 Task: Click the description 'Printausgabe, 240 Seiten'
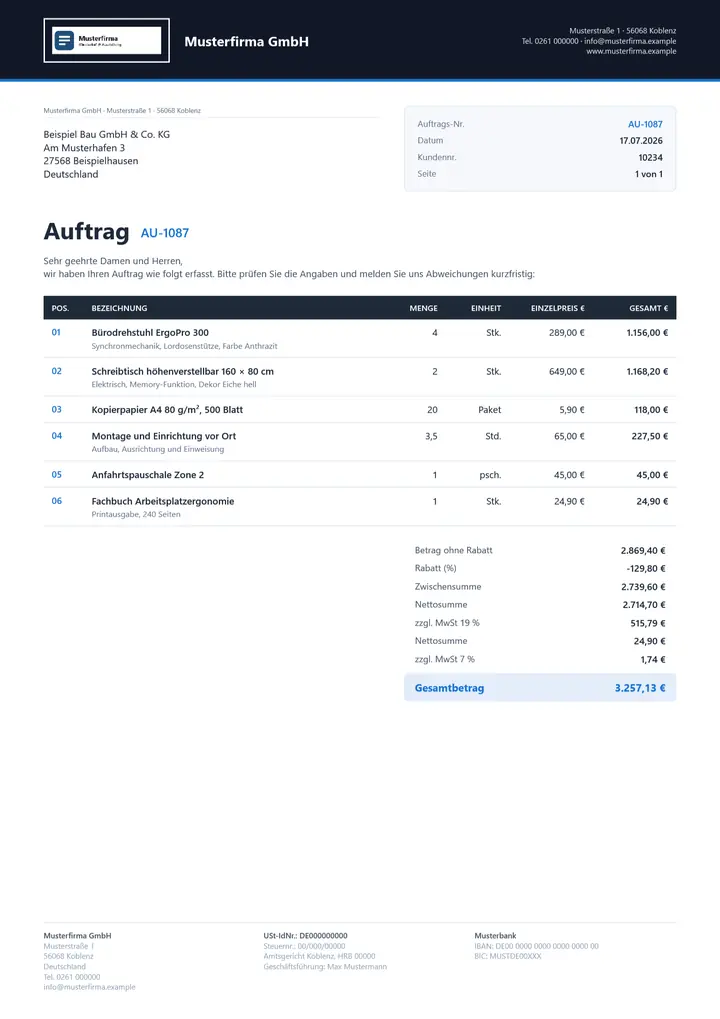pyautogui.click(x=136, y=515)
